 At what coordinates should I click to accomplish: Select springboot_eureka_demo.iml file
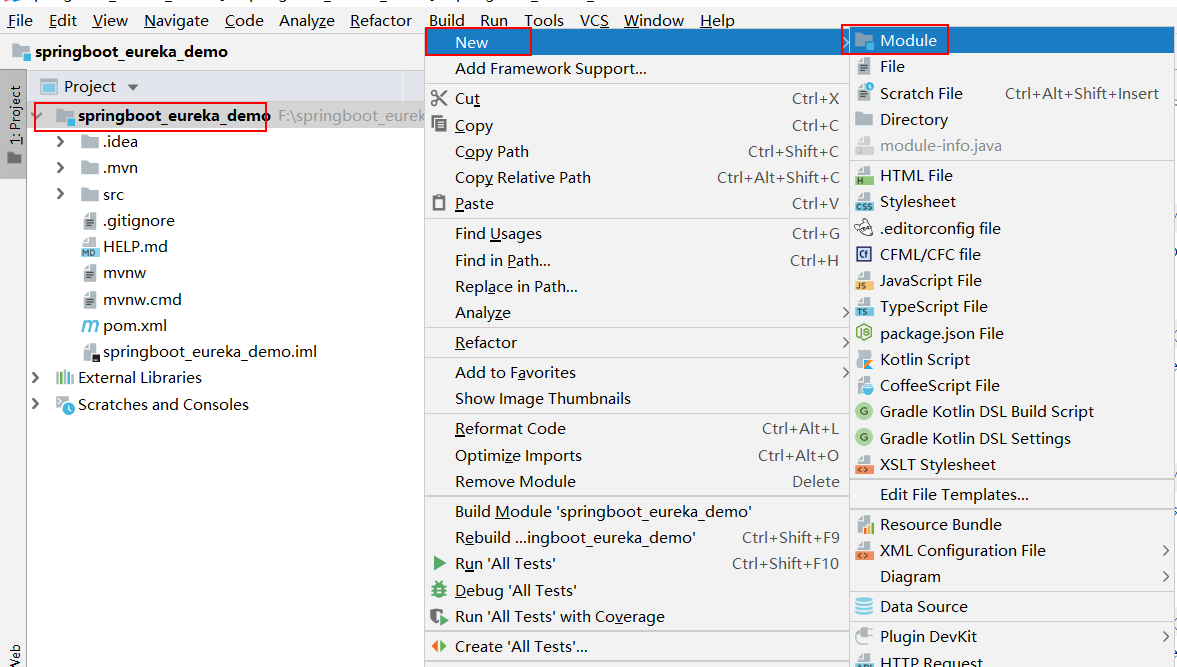(x=209, y=352)
